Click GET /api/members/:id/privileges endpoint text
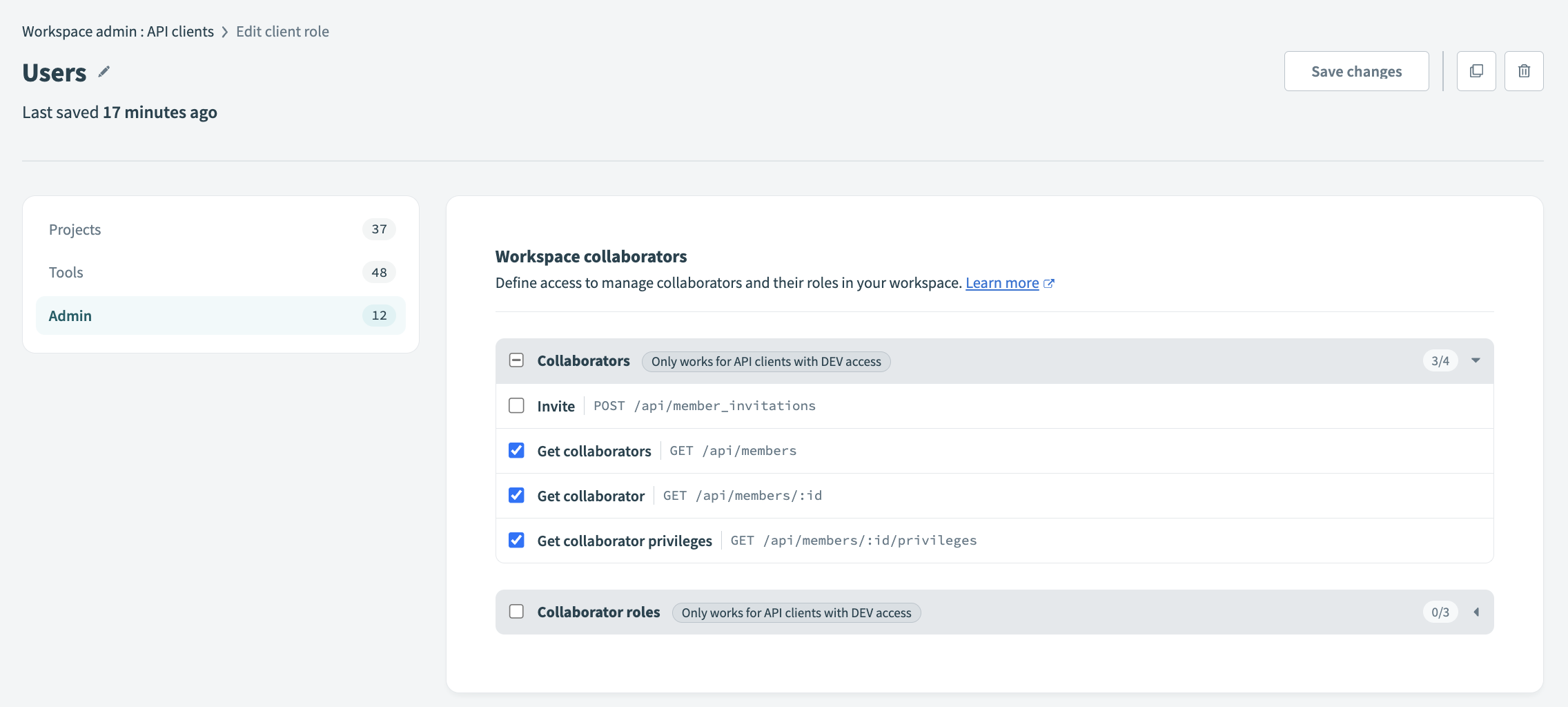 point(854,541)
